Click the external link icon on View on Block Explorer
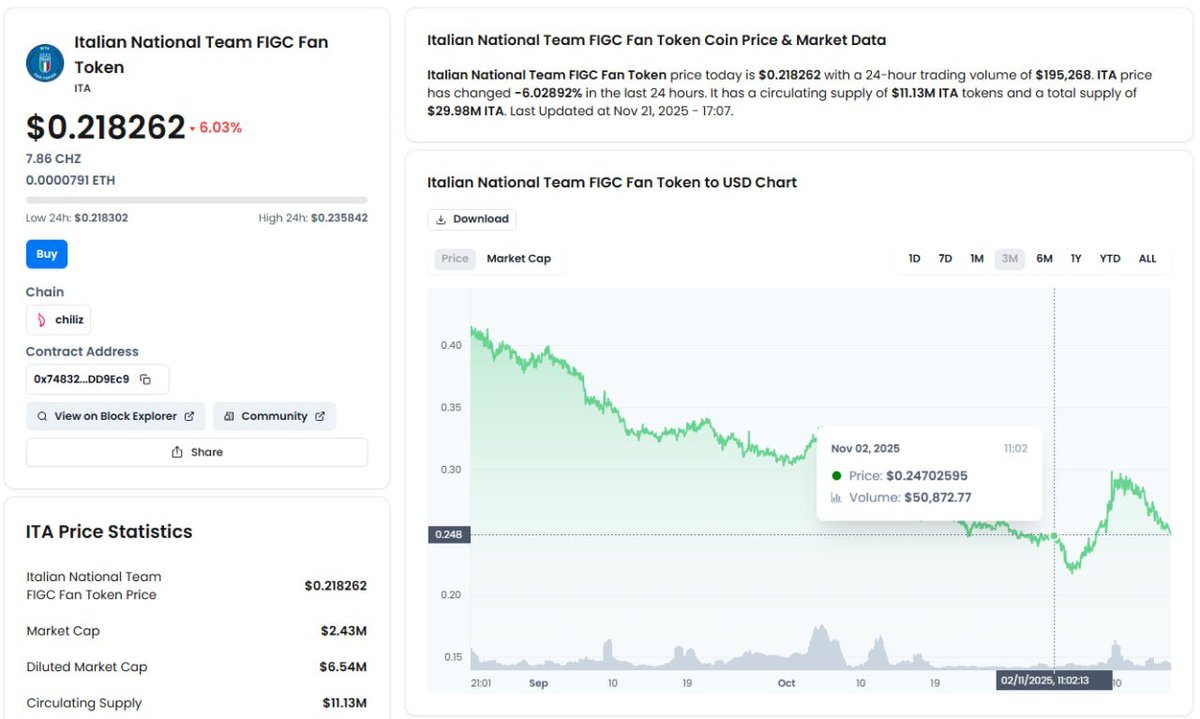The width and height of the screenshot is (1200, 719). tap(190, 416)
